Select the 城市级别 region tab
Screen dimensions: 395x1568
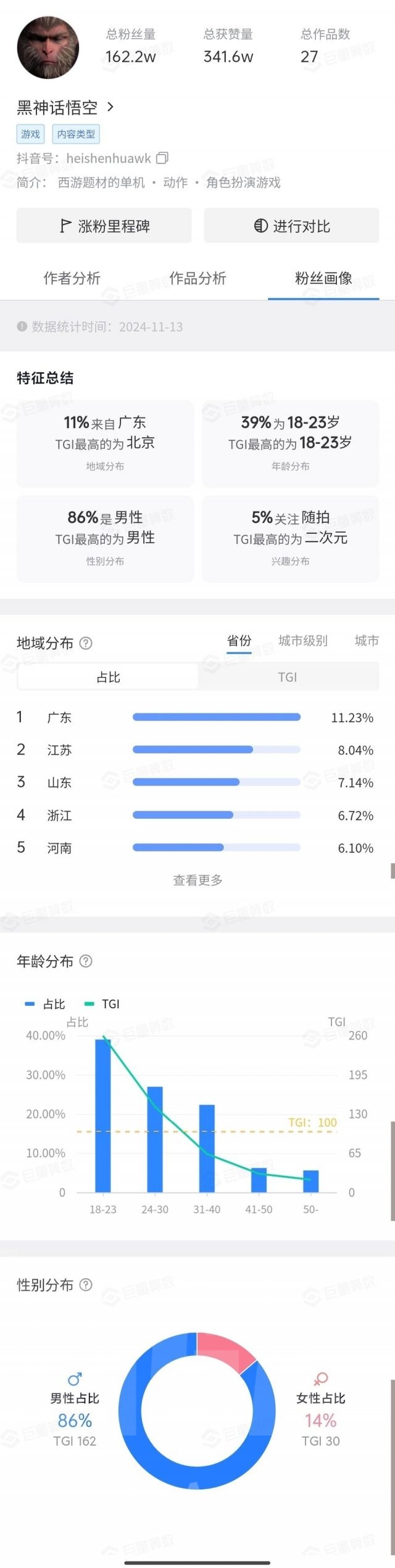click(302, 641)
